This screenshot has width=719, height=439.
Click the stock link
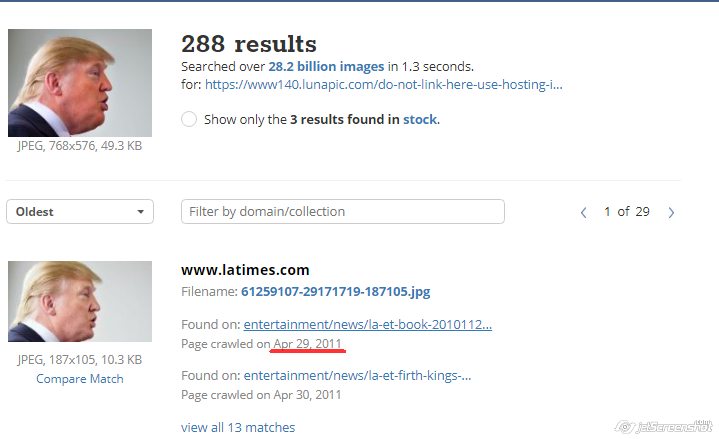[420, 119]
